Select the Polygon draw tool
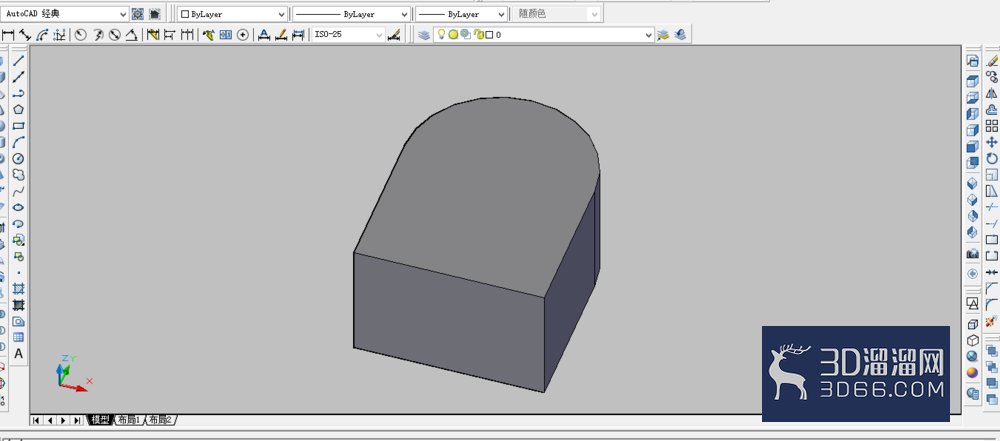The image size is (1000, 441). click(18, 110)
